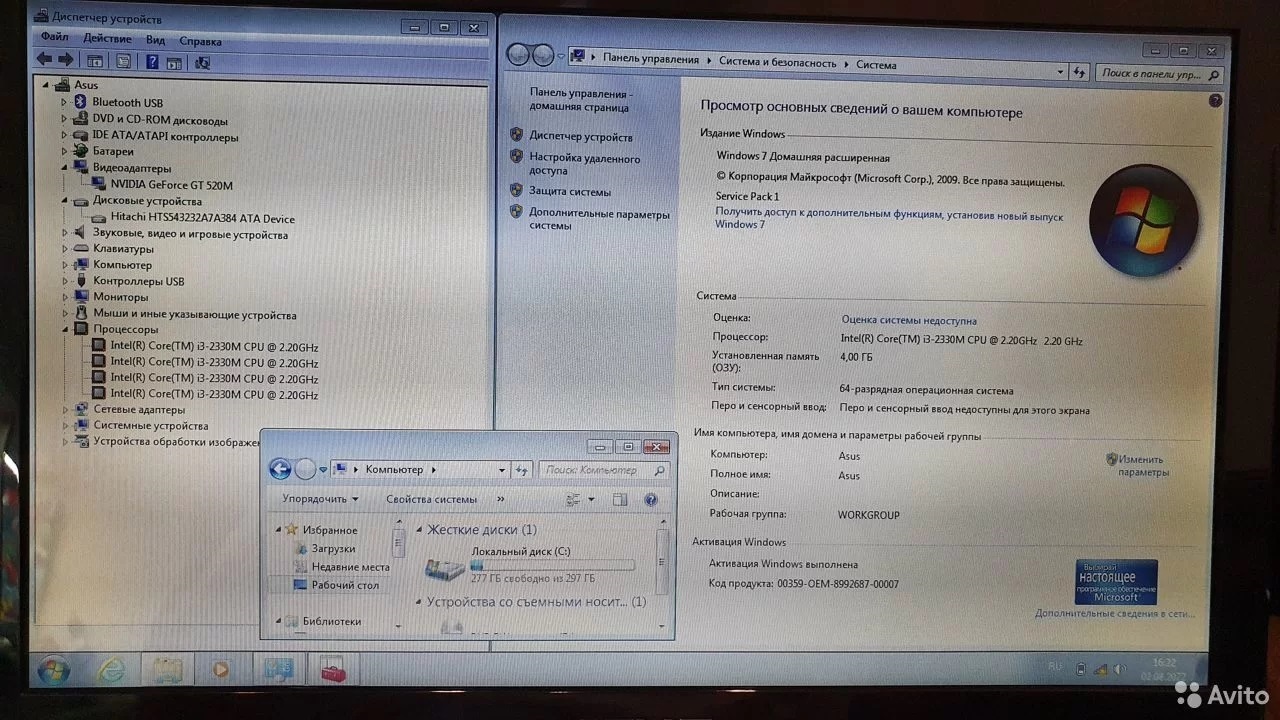Expand the Мониторы node
Screen dimensions: 1280x720
click(x=64, y=297)
